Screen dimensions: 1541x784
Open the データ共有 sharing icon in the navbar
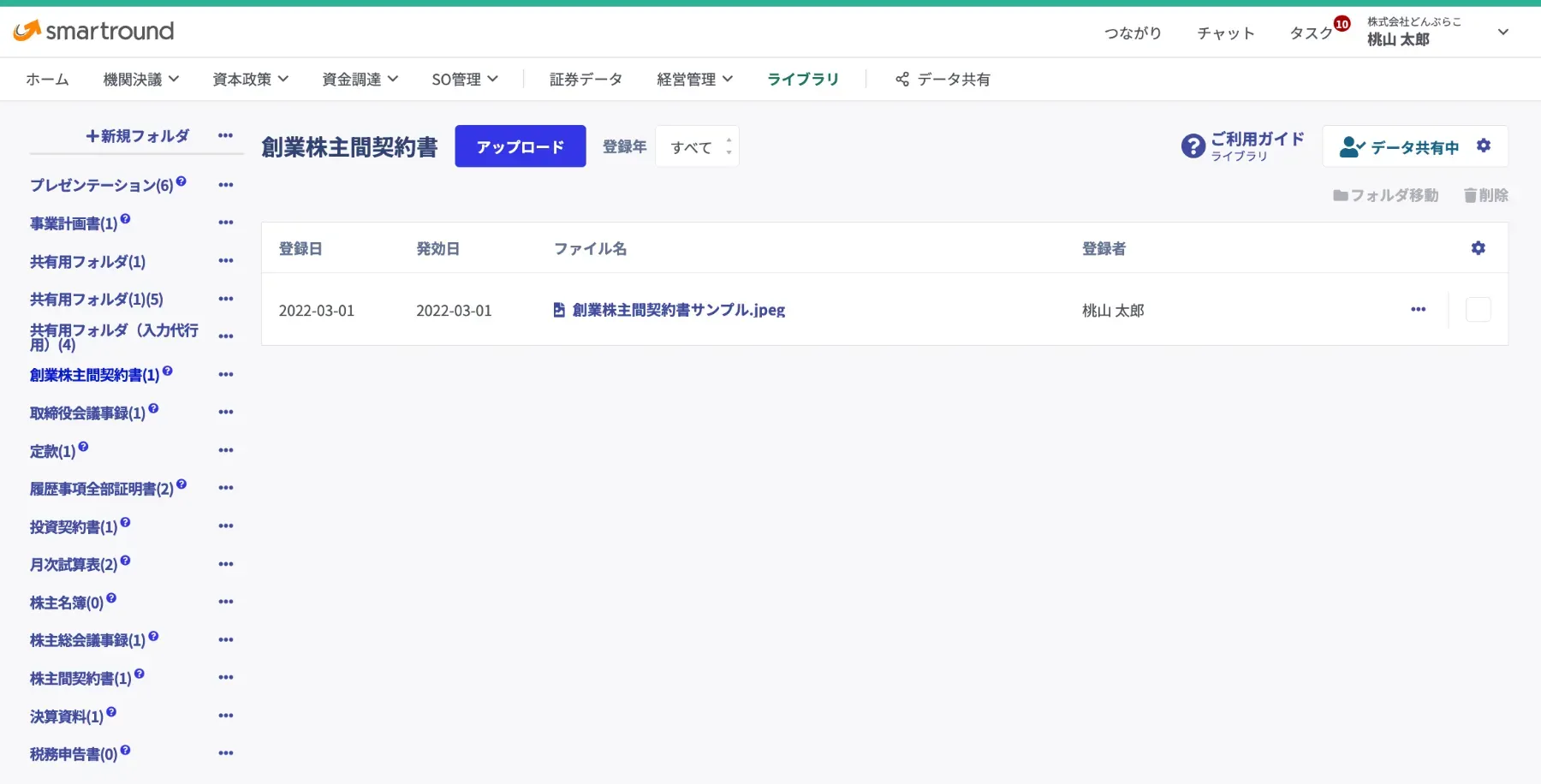[x=902, y=79]
